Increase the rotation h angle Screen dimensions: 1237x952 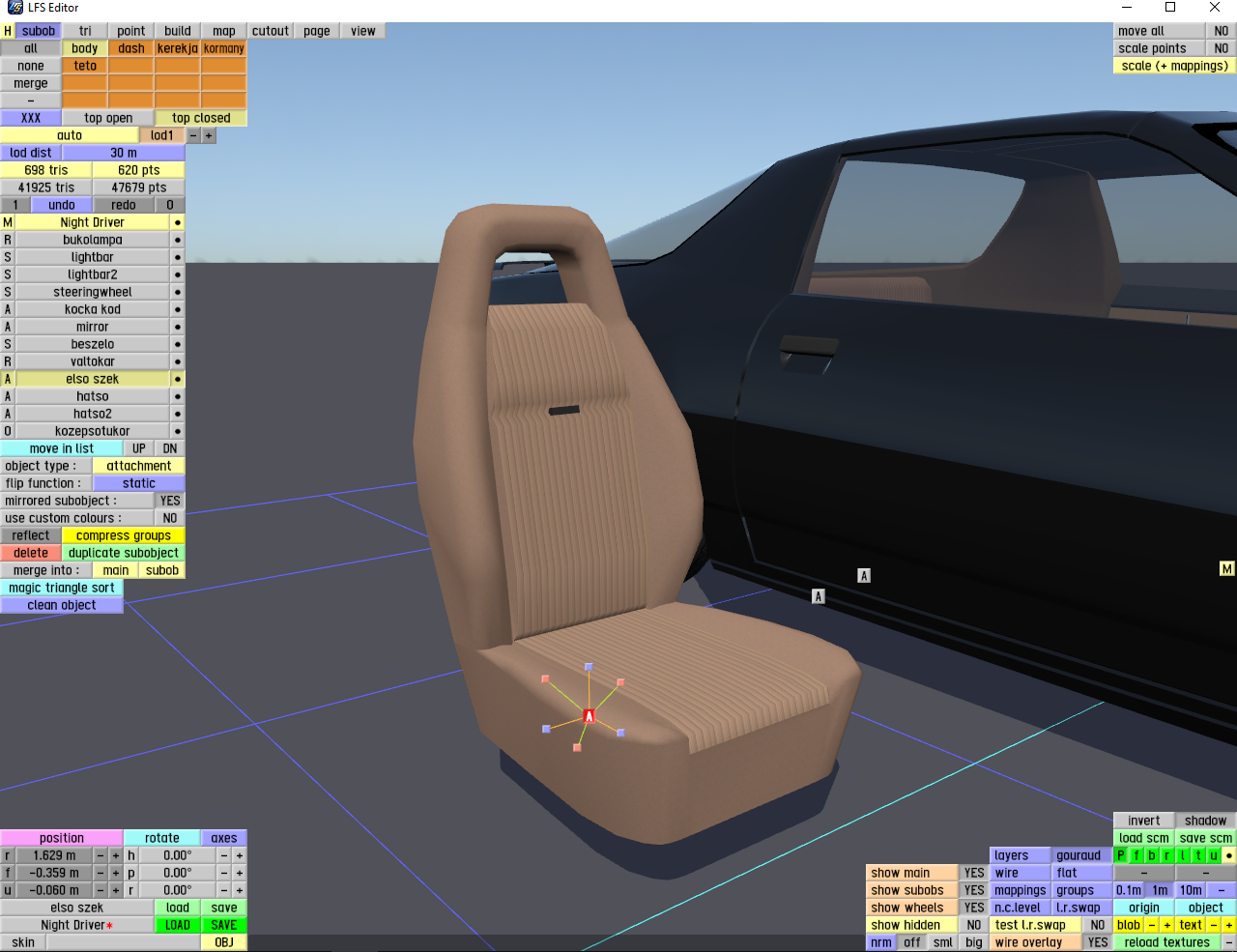coord(240,855)
